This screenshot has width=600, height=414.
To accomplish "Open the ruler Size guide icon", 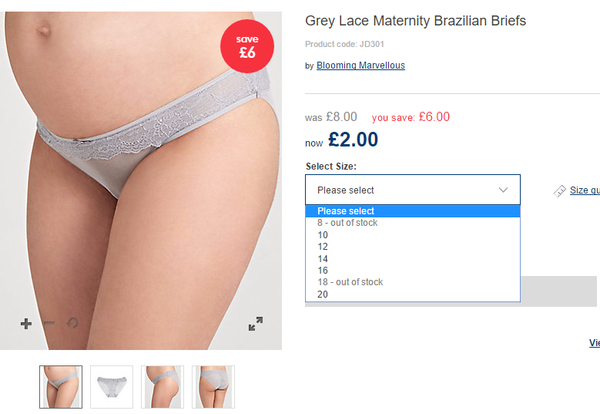I will (560, 191).
